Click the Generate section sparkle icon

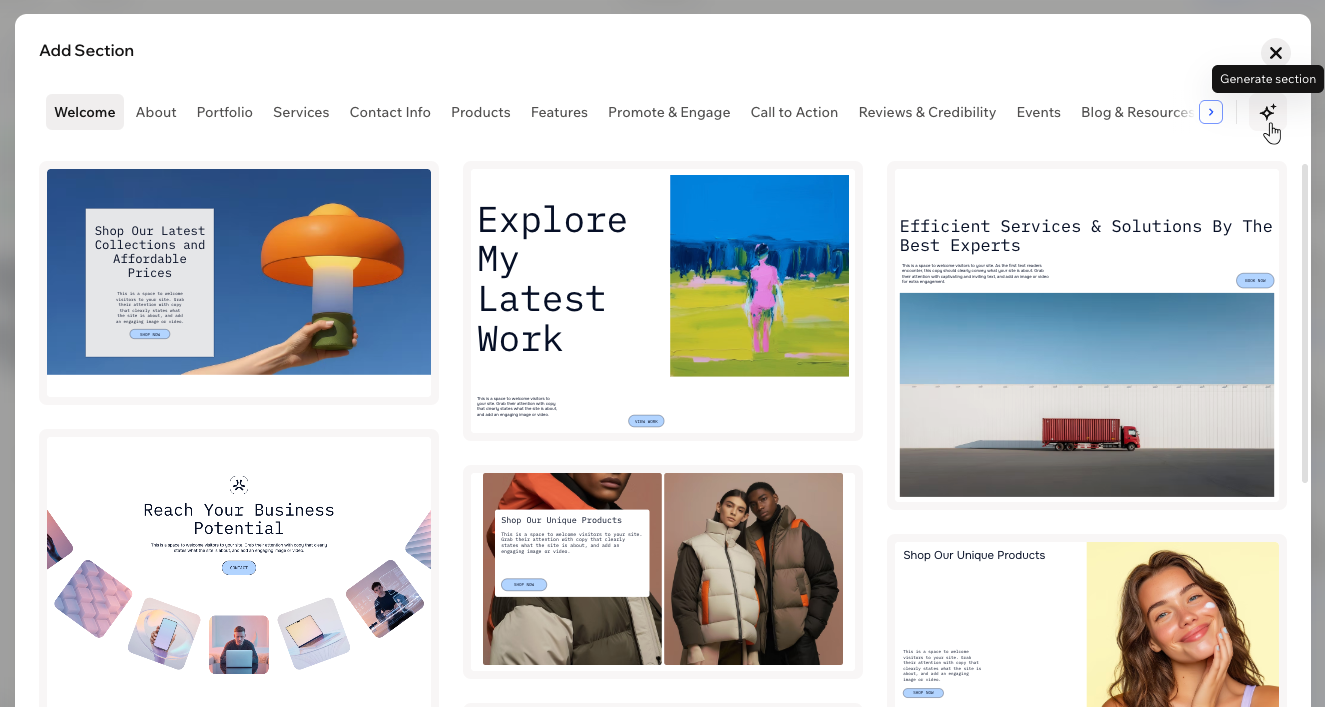(1267, 112)
